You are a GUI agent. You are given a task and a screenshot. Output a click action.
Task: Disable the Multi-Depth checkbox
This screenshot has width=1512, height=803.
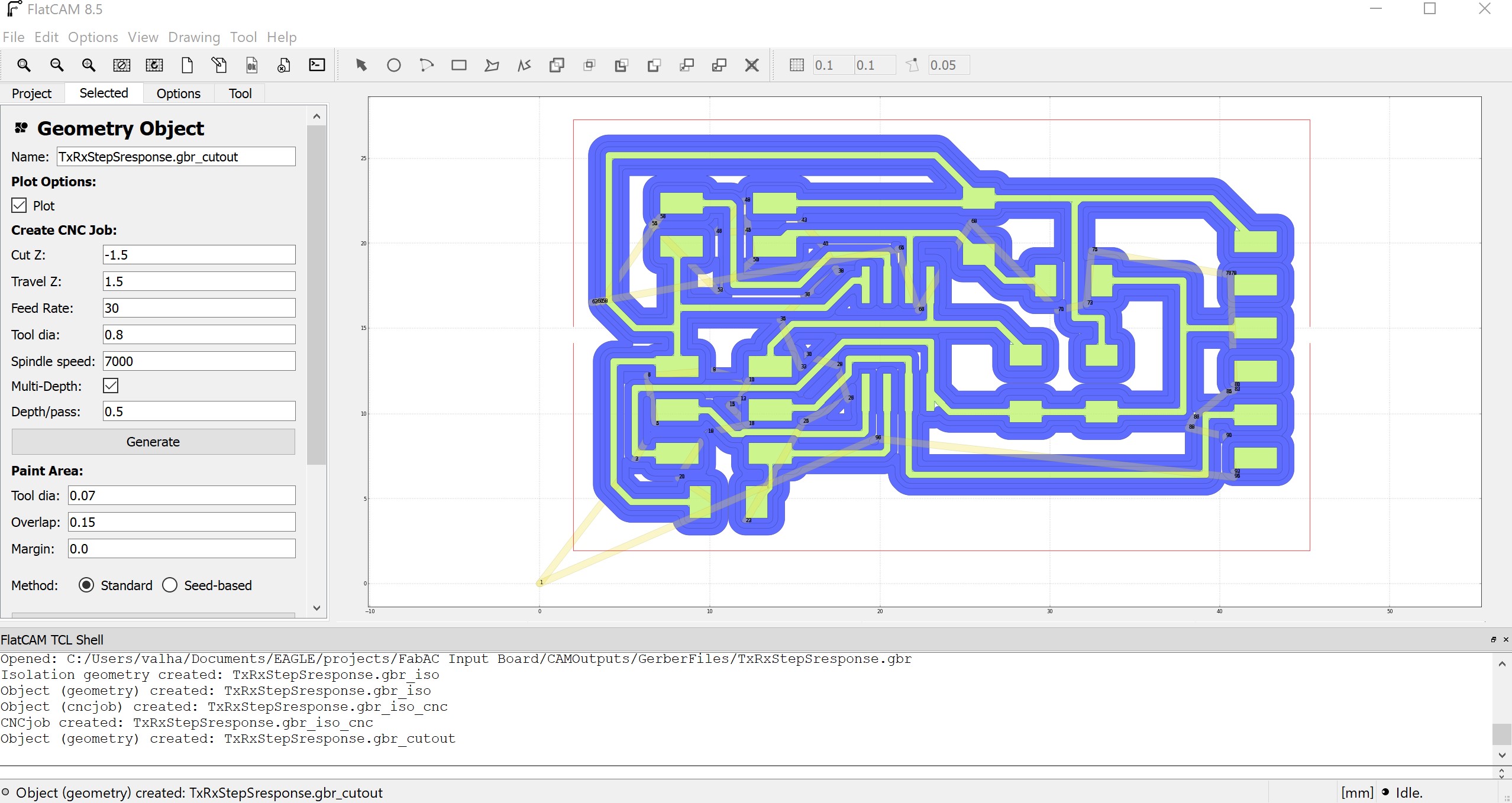pos(111,386)
